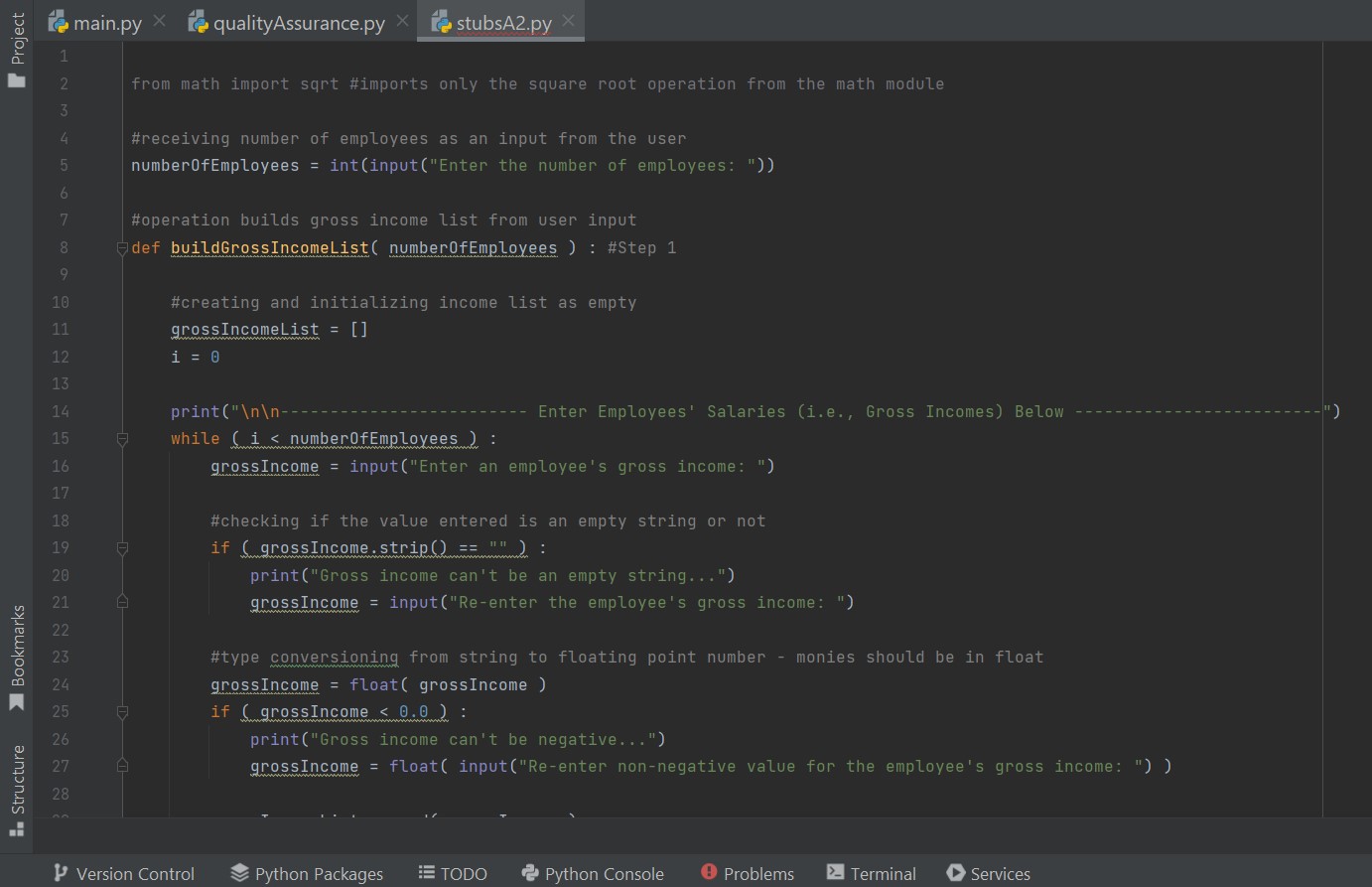This screenshot has width=1372, height=887.
Task: Click the '#Step 1' comment
Action: pyautogui.click(x=642, y=248)
